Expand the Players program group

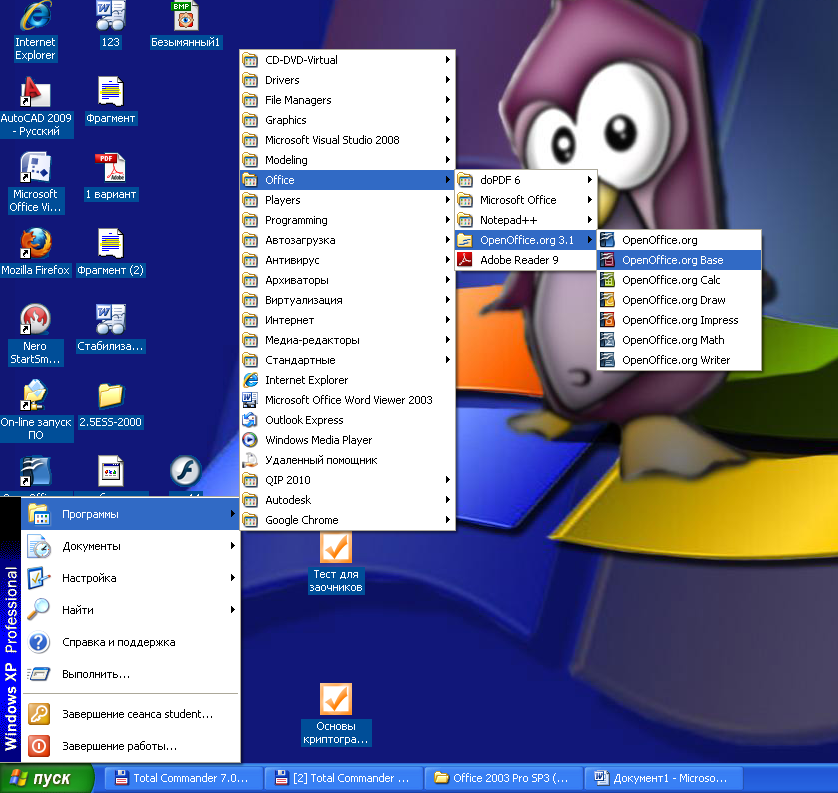pos(347,200)
